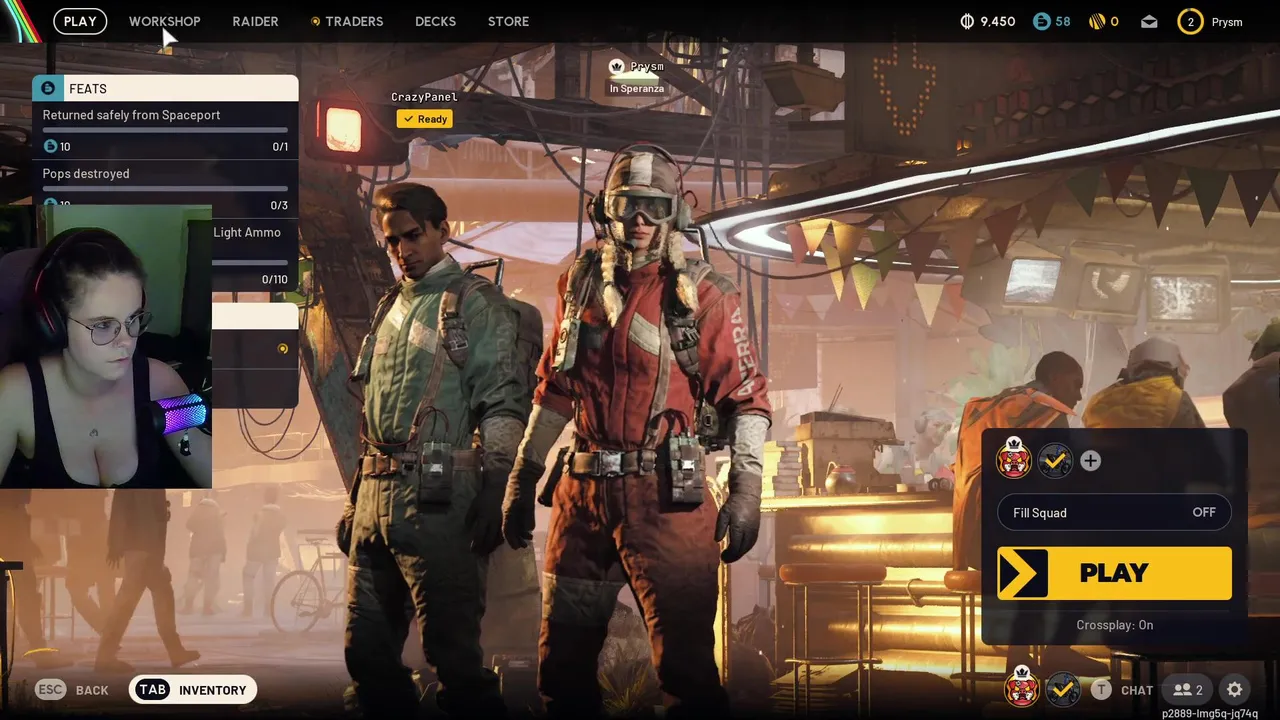1280x720 pixels.
Task: Click the 'Light Ammo' feat text
Action: (247, 232)
